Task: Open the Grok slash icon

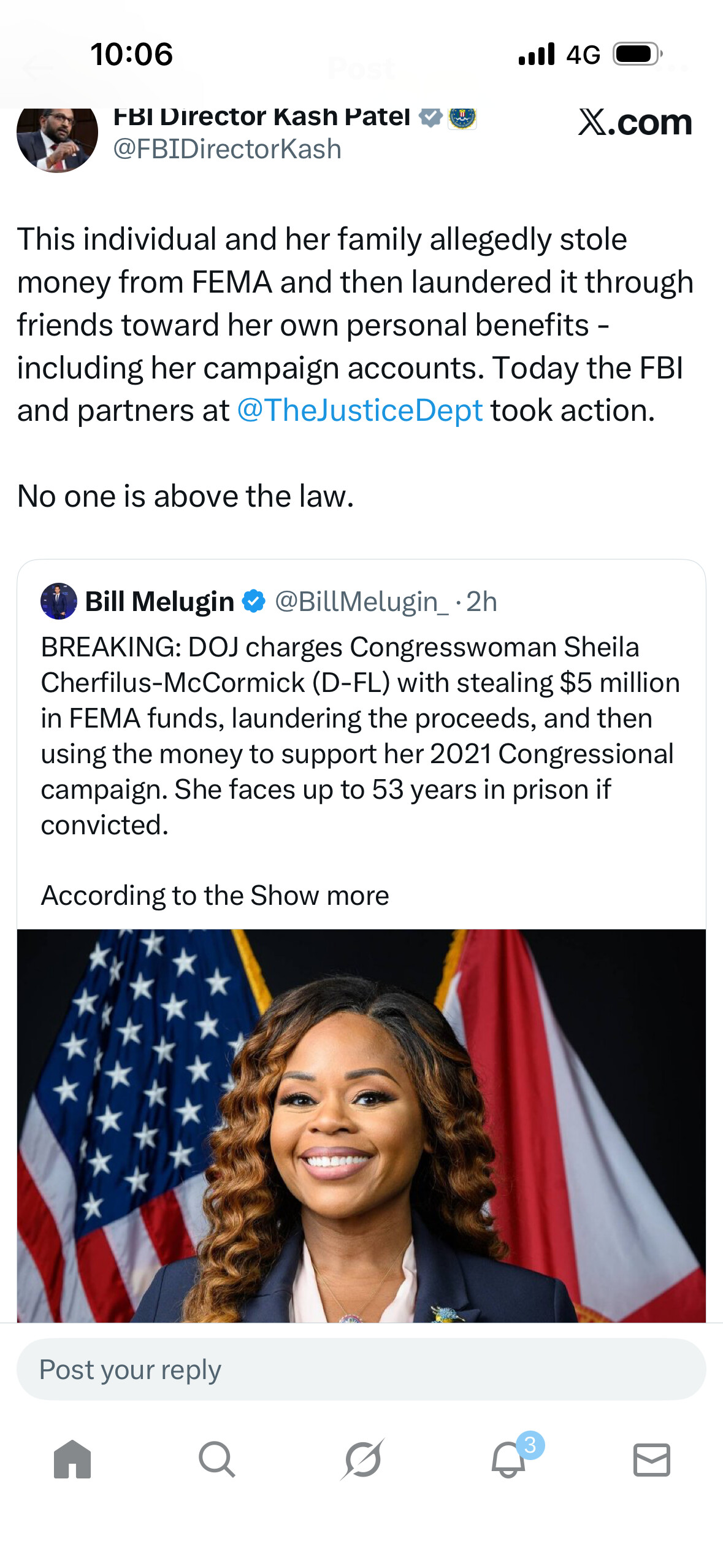Action: (363, 1459)
